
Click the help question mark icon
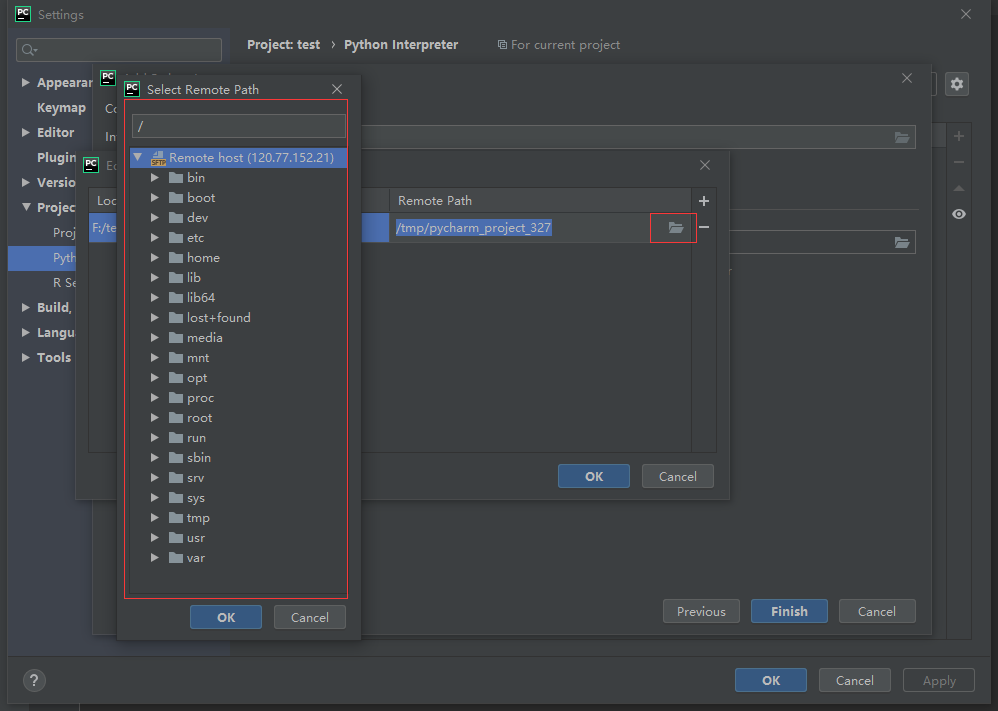(x=34, y=680)
